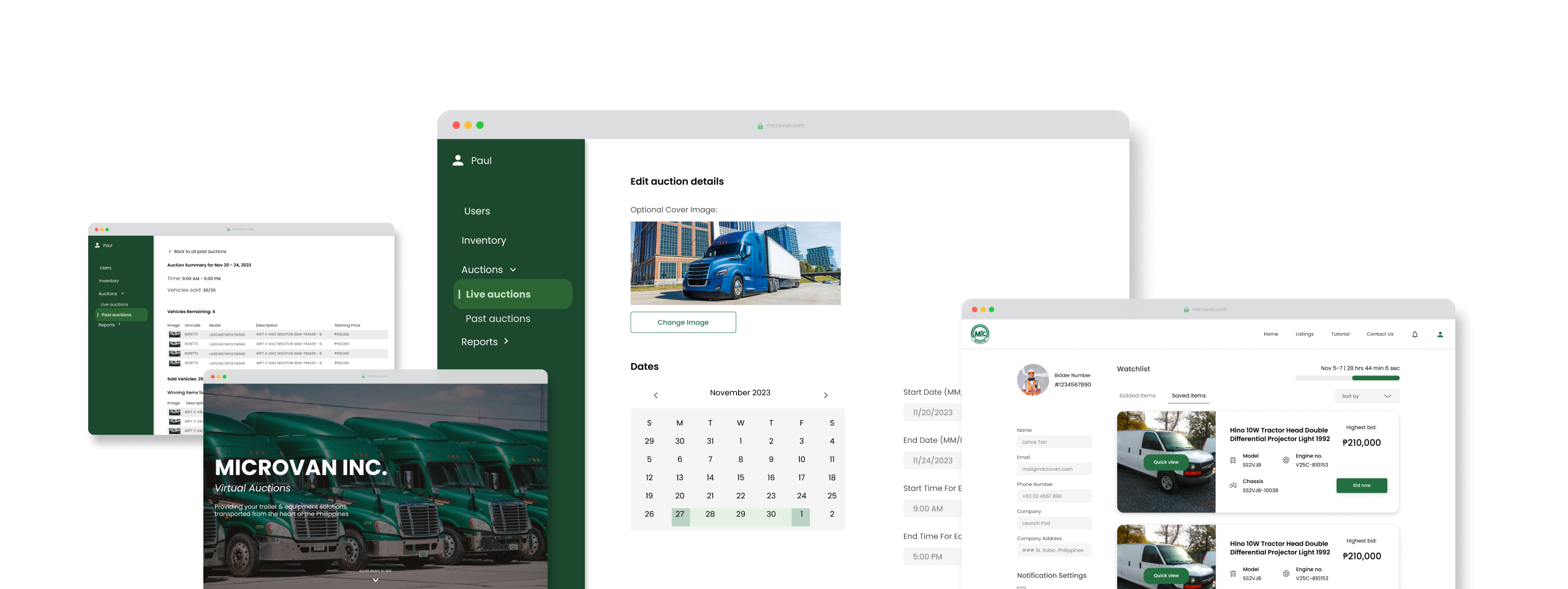Image resolution: width=1568 pixels, height=589 pixels.
Task: Switch to the Saved Items tab
Action: click(1189, 396)
